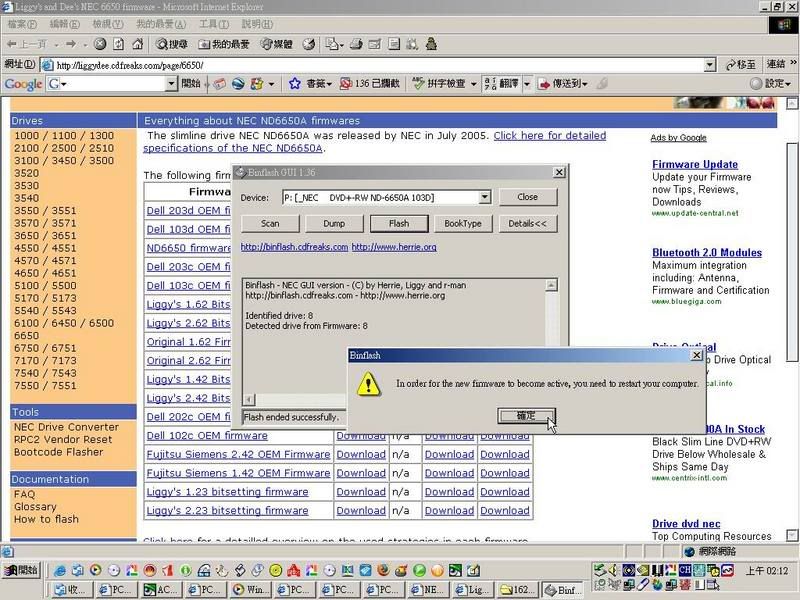This screenshot has width=800, height=600.
Task: Click Internet Explorer quick launch icon
Action: tap(60, 570)
